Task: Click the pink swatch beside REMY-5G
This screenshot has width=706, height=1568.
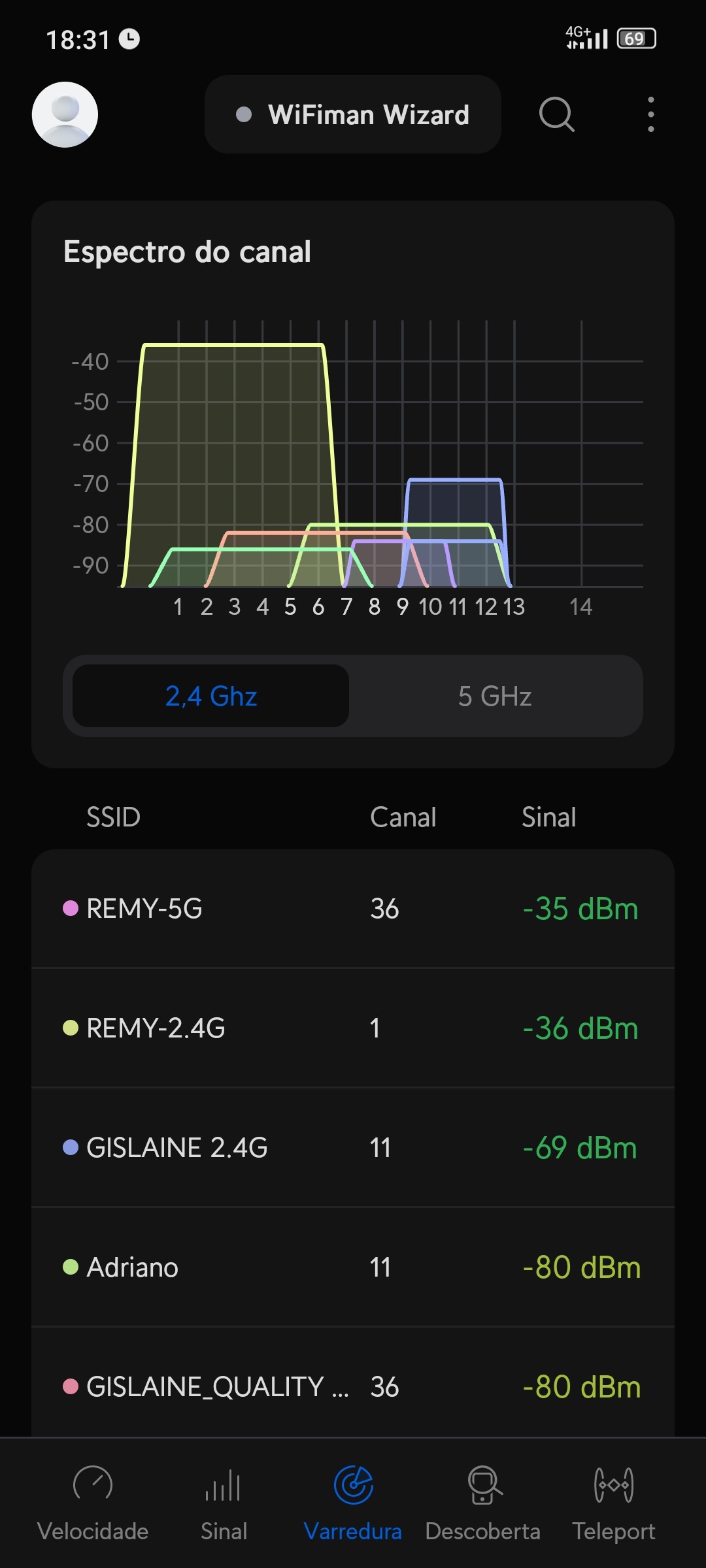Action: [71, 909]
